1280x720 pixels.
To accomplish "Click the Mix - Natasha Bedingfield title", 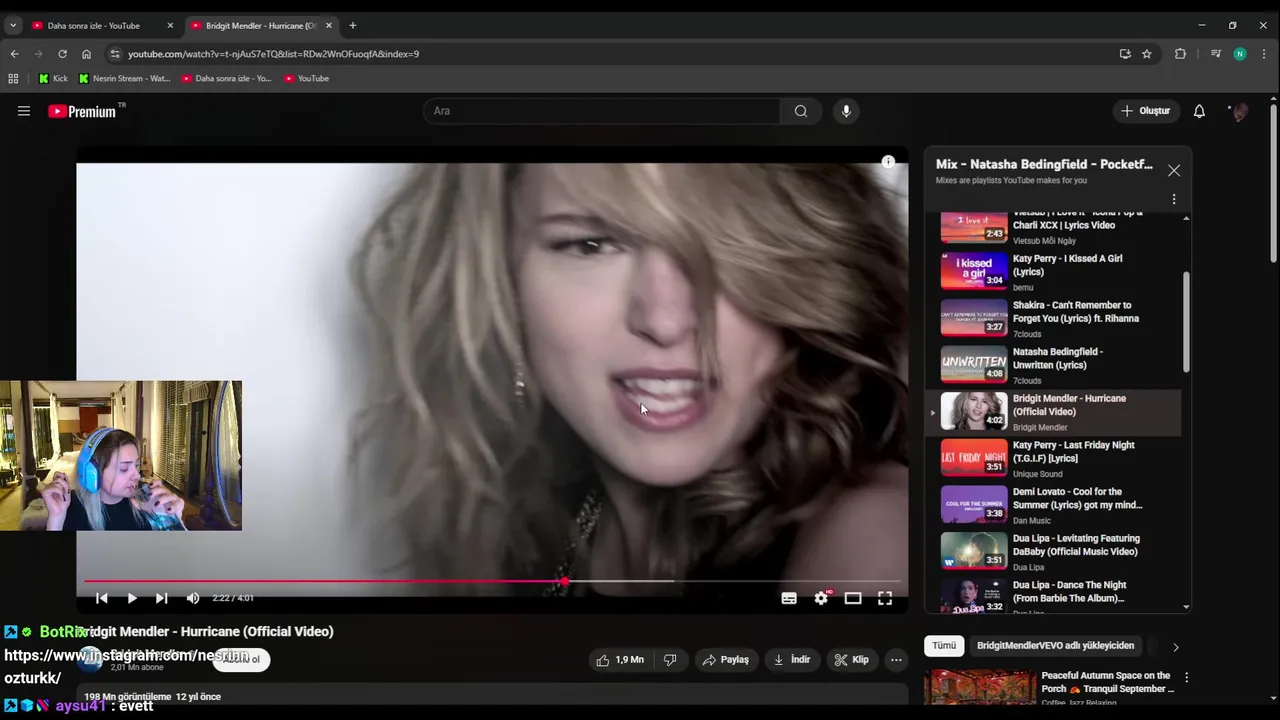I will [x=1044, y=164].
